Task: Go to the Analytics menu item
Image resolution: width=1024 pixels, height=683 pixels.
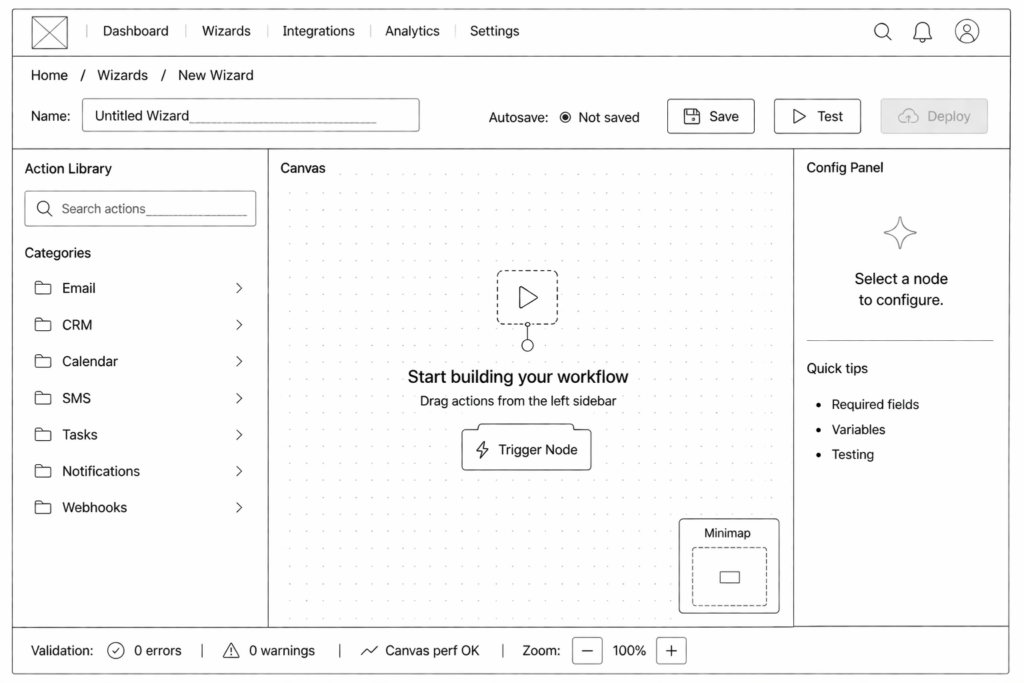Action: (x=412, y=31)
